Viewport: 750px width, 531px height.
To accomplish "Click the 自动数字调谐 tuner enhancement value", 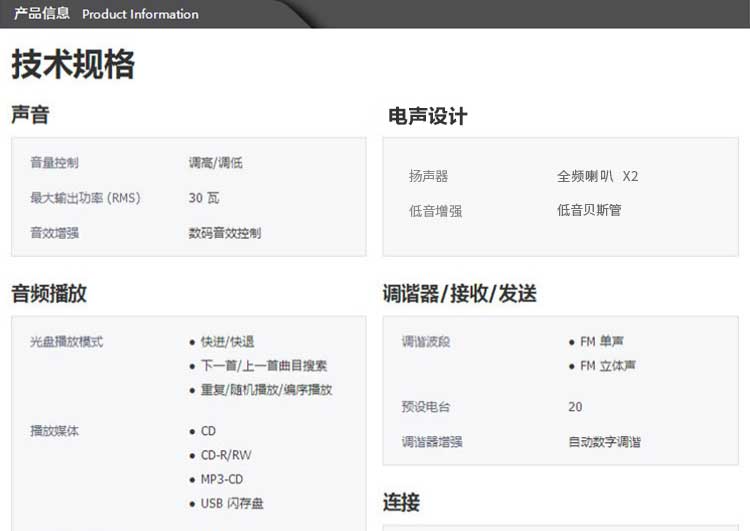I will pos(604,442).
